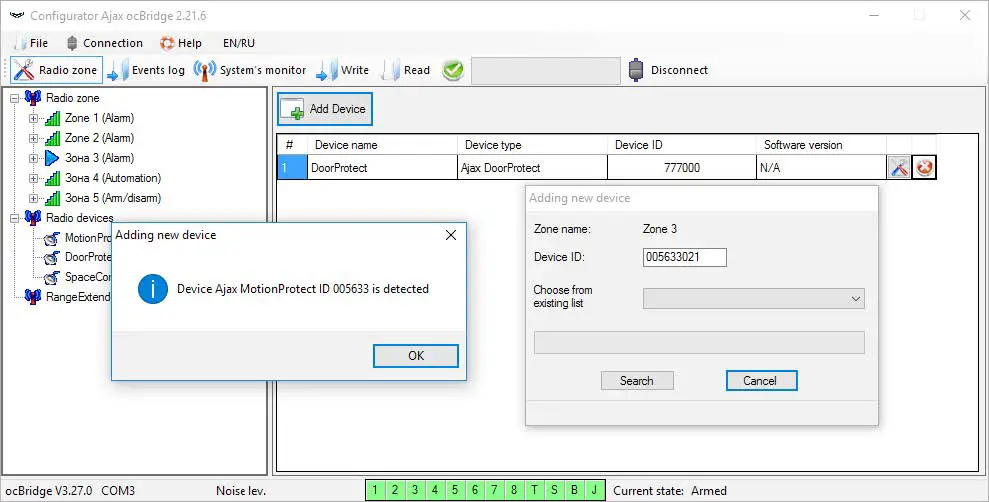Close the device detected message dialog
The width and height of the screenshot is (989, 502).
pos(450,235)
